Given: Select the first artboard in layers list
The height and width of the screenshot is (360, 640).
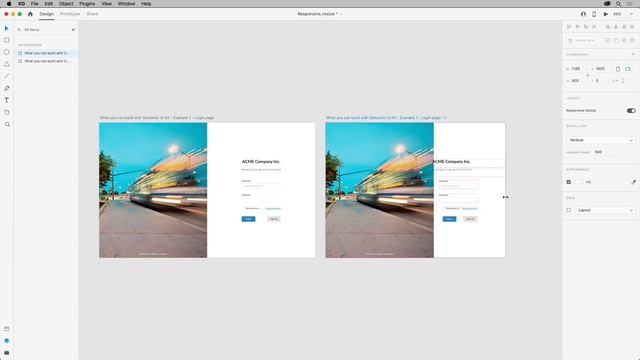Looking at the screenshot, I should (47, 53).
